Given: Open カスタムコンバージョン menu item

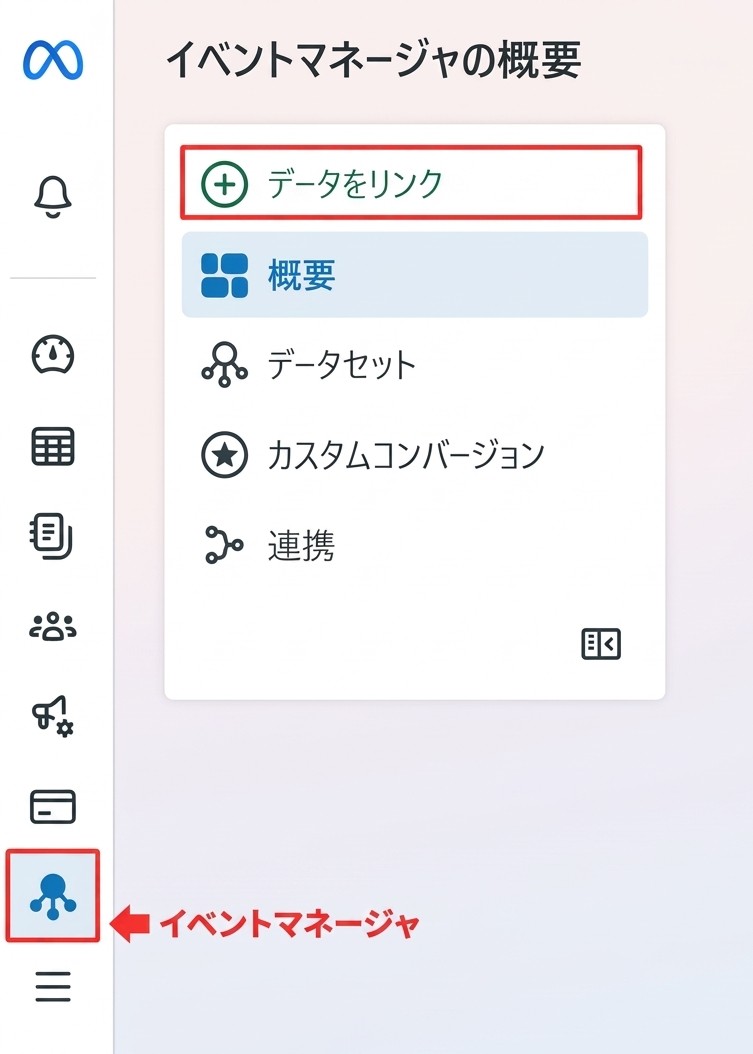Looking at the screenshot, I should (x=415, y=454).
